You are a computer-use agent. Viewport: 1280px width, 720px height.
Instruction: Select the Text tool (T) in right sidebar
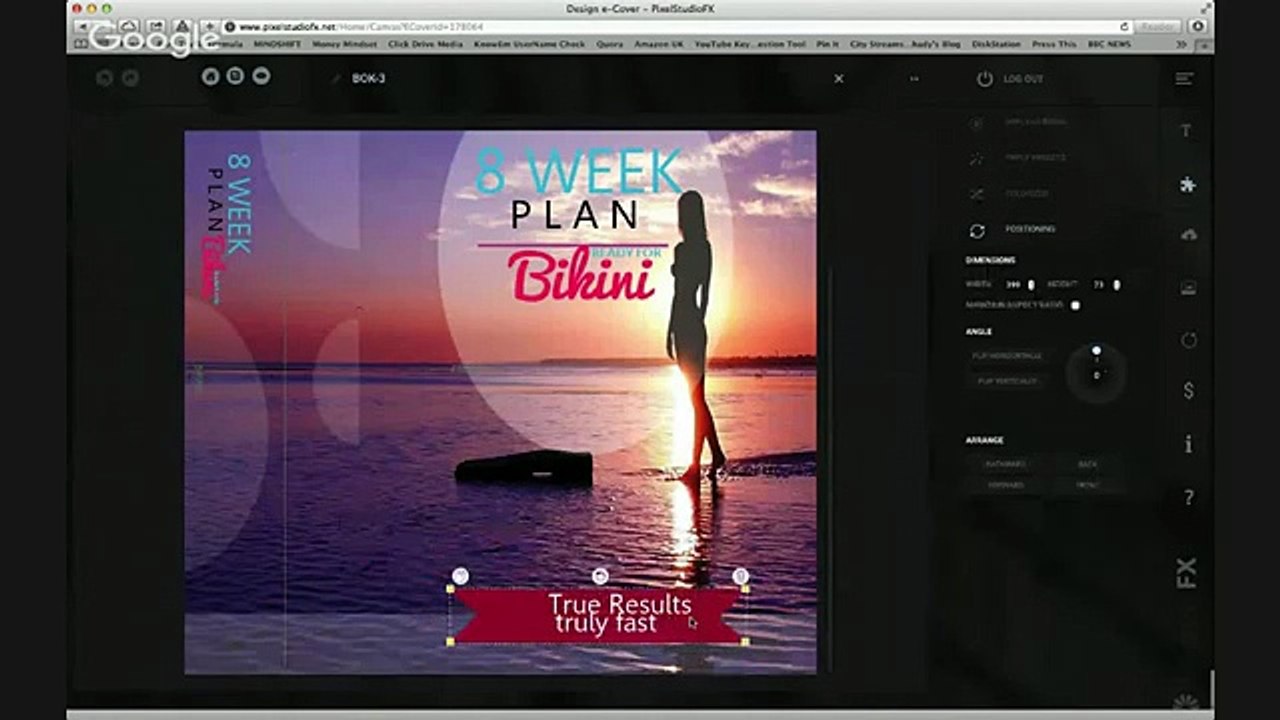[x=1187, y=131]
